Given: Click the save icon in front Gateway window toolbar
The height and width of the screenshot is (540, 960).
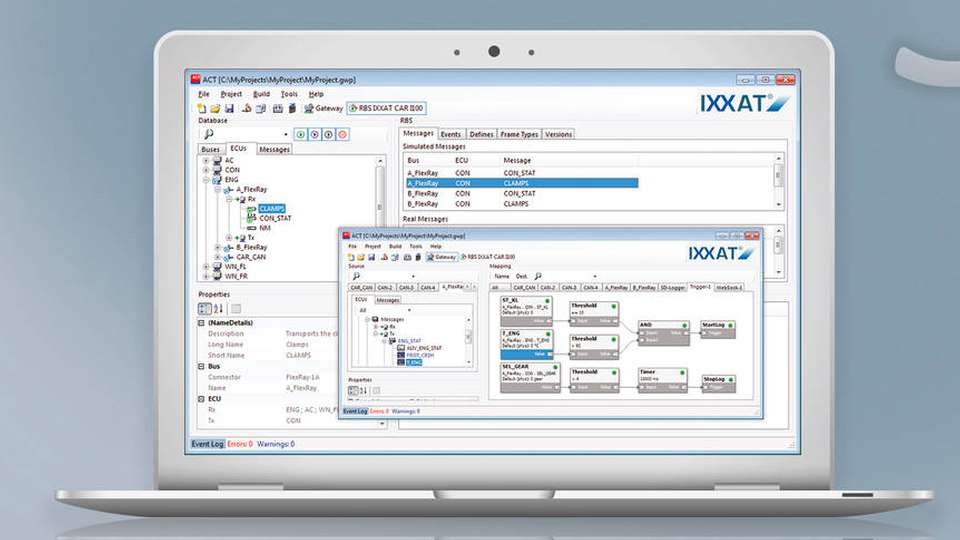Looking at the screenshot, I should tap(371, 257).
